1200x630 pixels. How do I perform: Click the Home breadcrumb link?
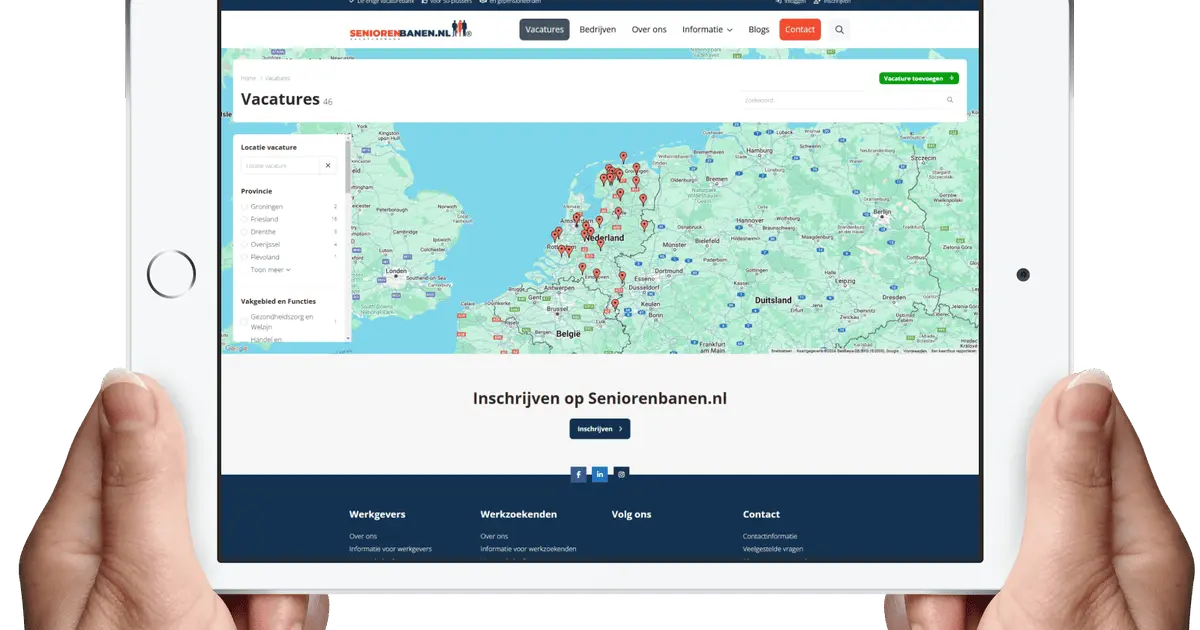click(248, 78)
